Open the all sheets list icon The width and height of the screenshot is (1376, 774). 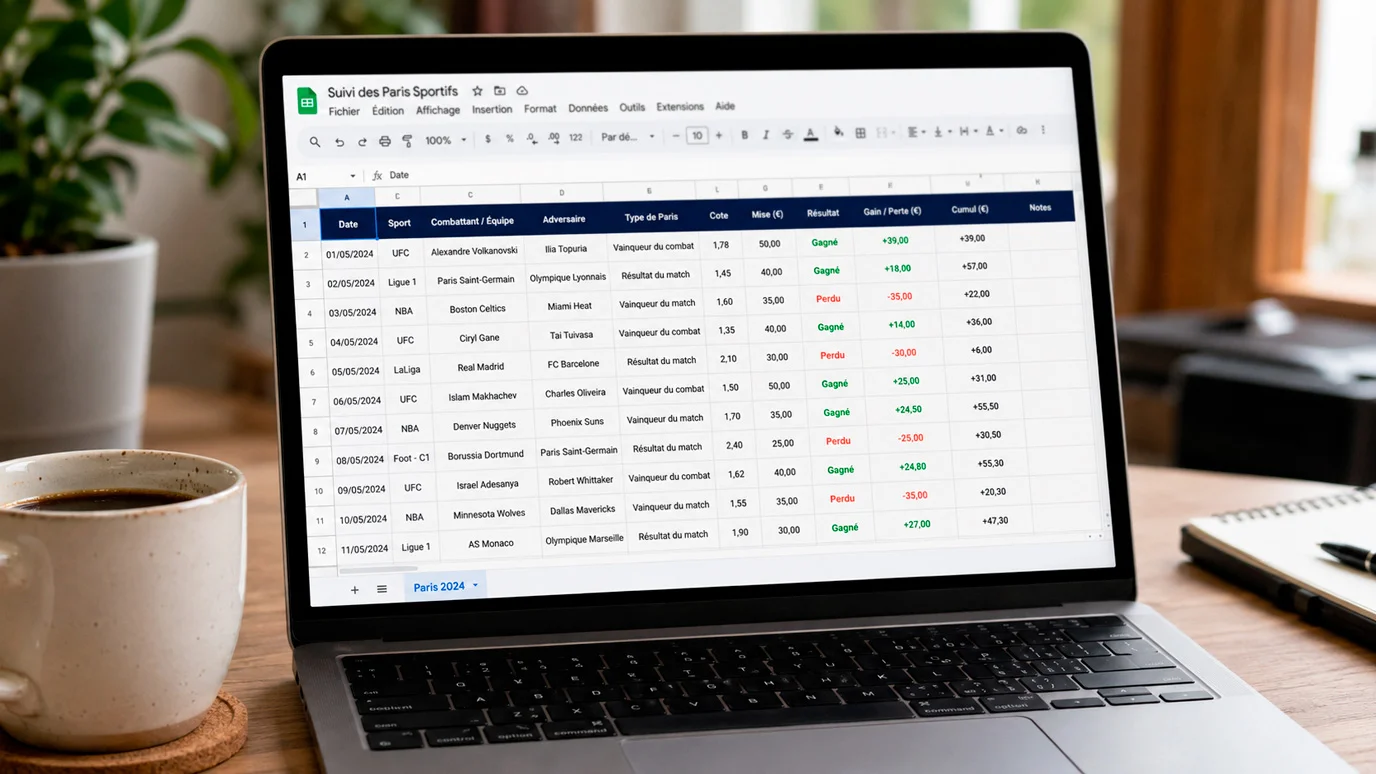(382, 589)
